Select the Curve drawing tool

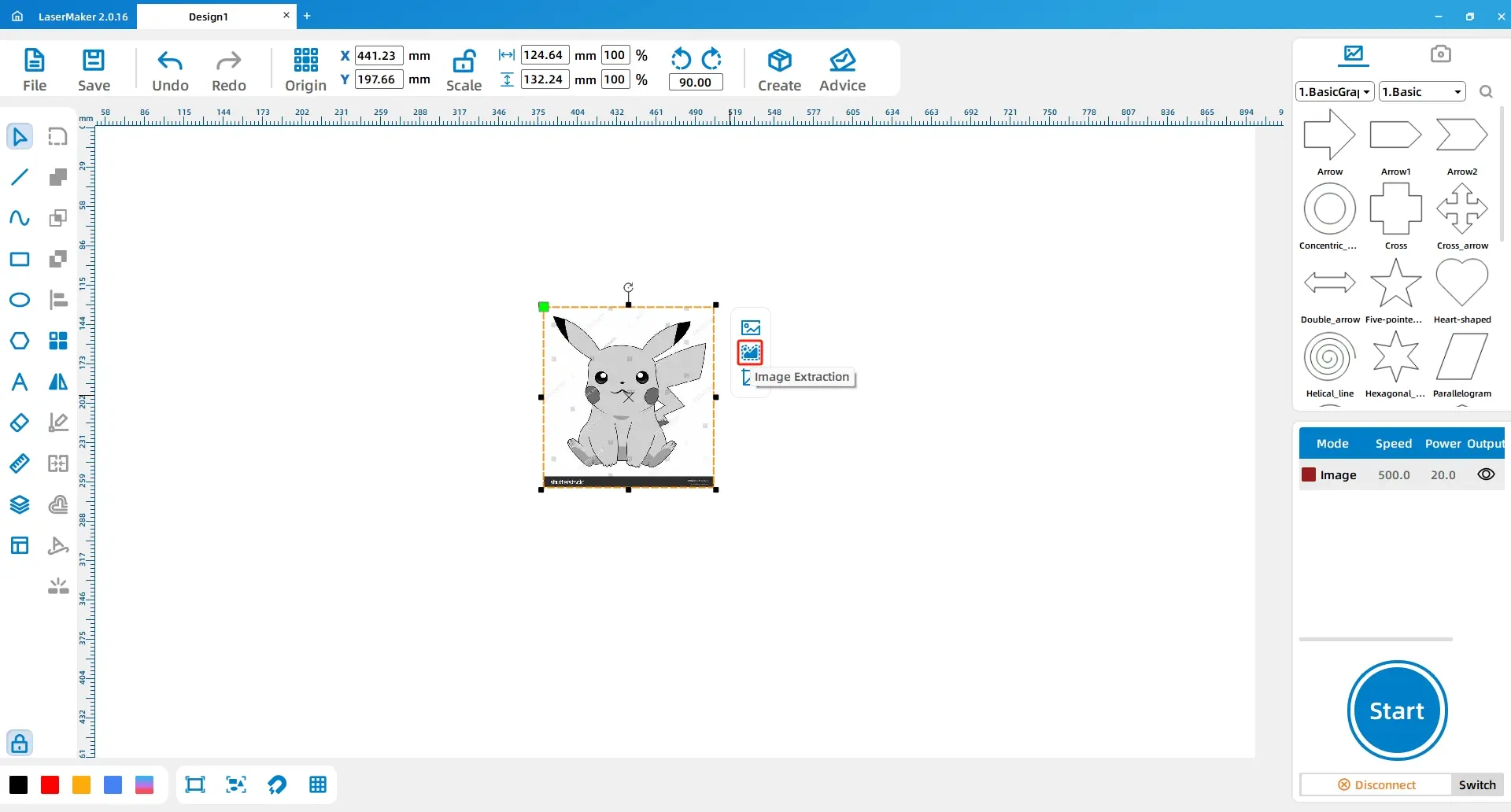(x=20, y=218)
